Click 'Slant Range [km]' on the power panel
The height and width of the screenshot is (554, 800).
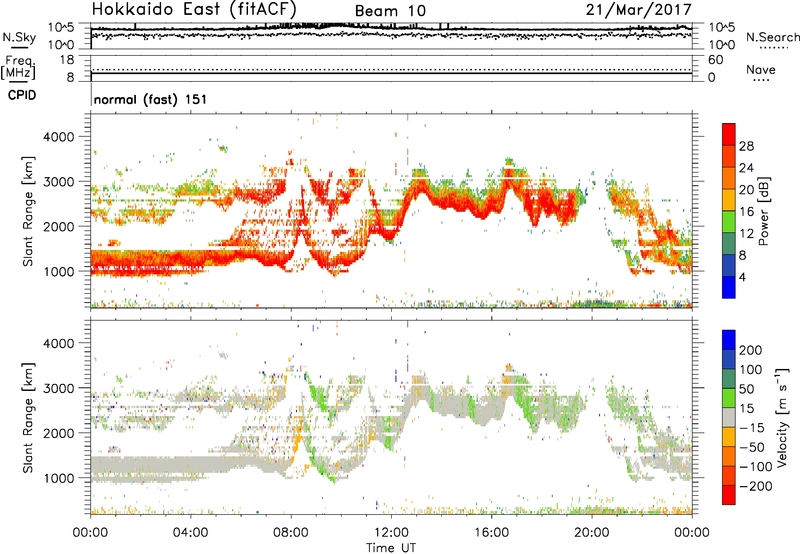[28, 211]
